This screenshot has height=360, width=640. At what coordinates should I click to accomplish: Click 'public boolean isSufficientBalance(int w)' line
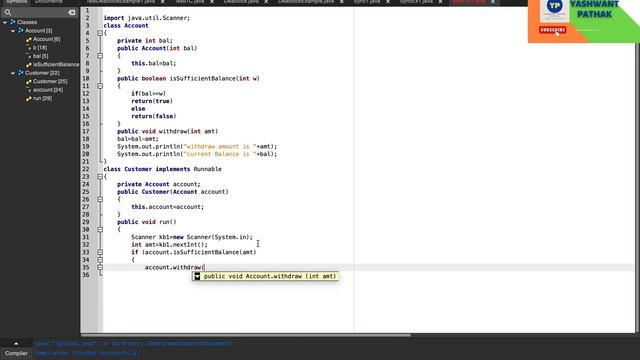coord(188,78)
